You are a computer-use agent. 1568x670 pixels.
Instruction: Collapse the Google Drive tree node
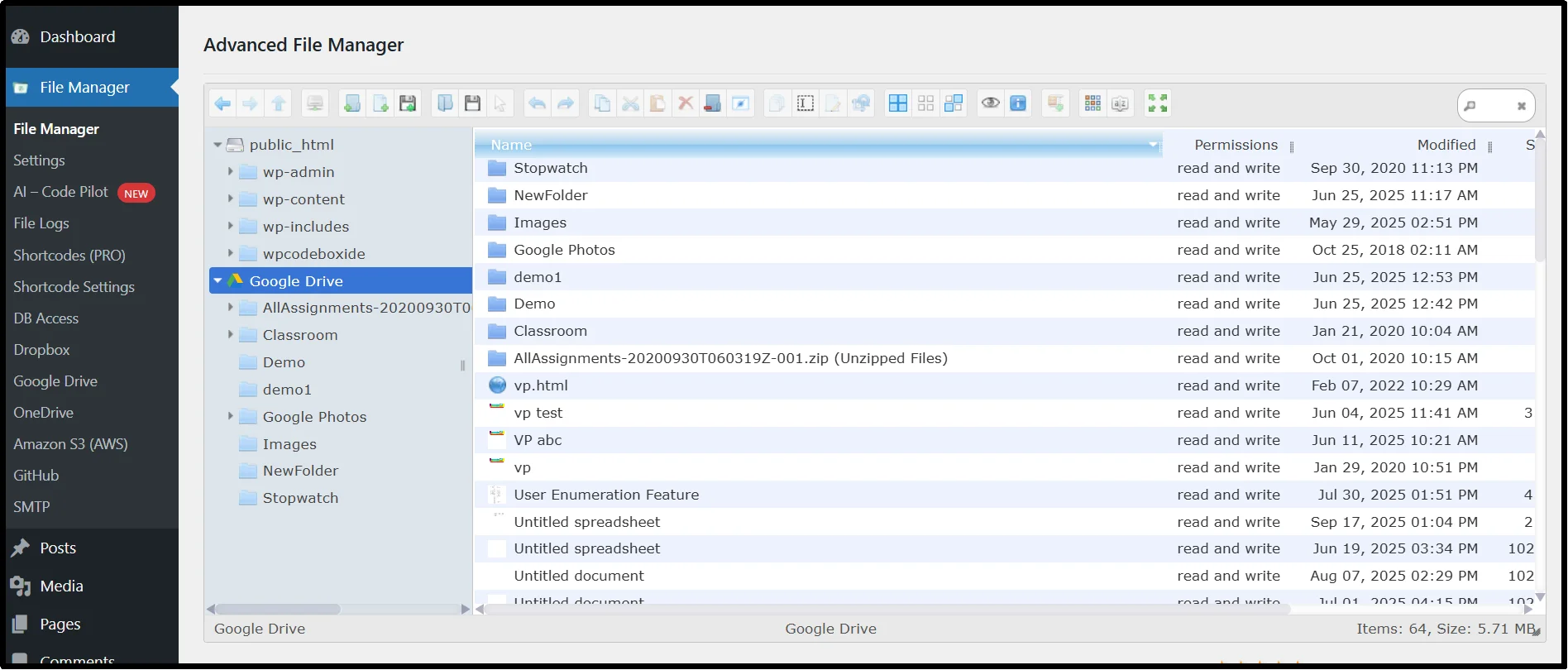pos(218,281)
